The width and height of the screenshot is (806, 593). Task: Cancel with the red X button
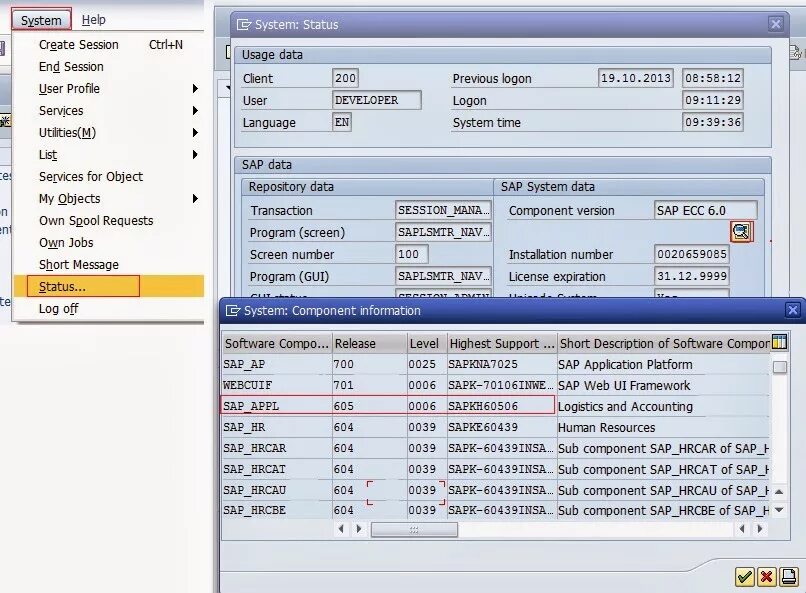click(766, 577)
